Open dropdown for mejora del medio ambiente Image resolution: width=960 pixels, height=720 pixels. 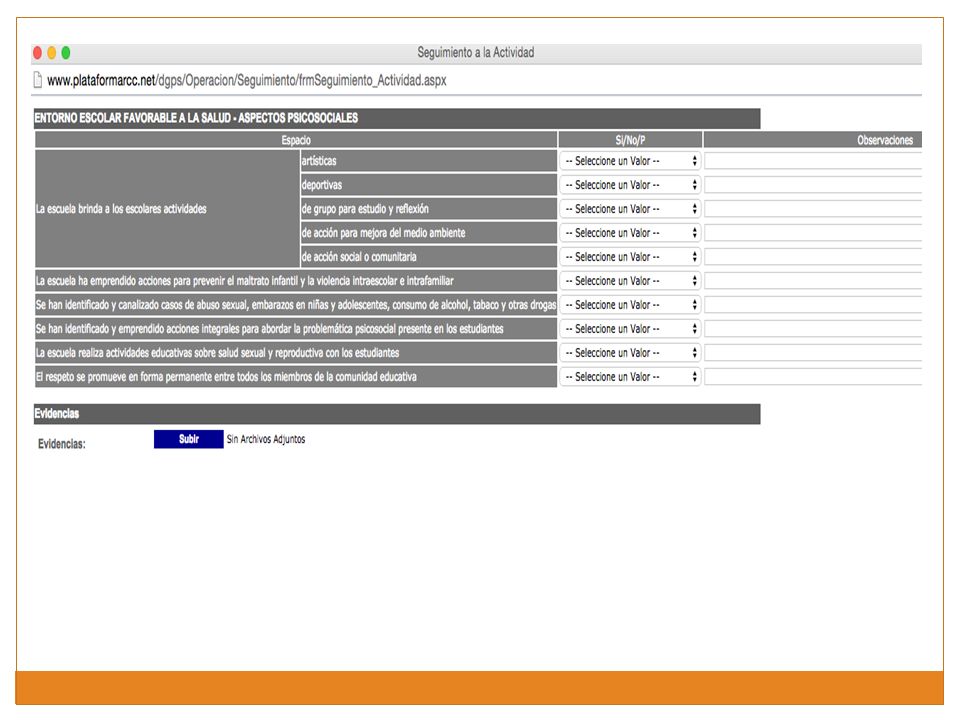(630, 233)
